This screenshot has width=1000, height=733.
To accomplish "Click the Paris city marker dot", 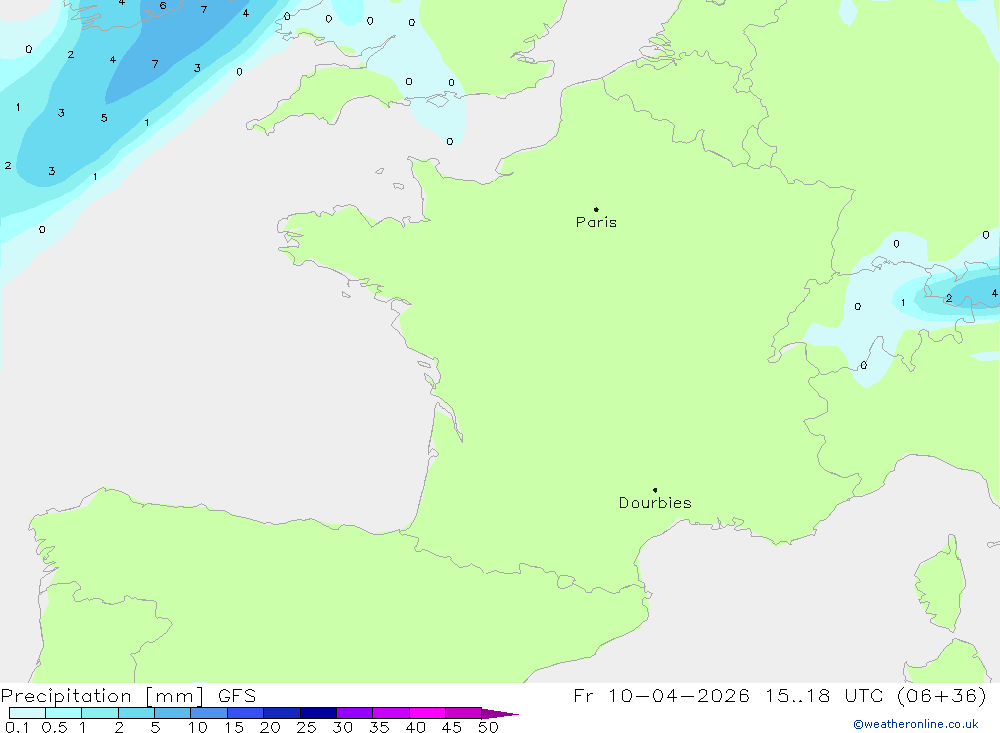I will coord(596,209).
